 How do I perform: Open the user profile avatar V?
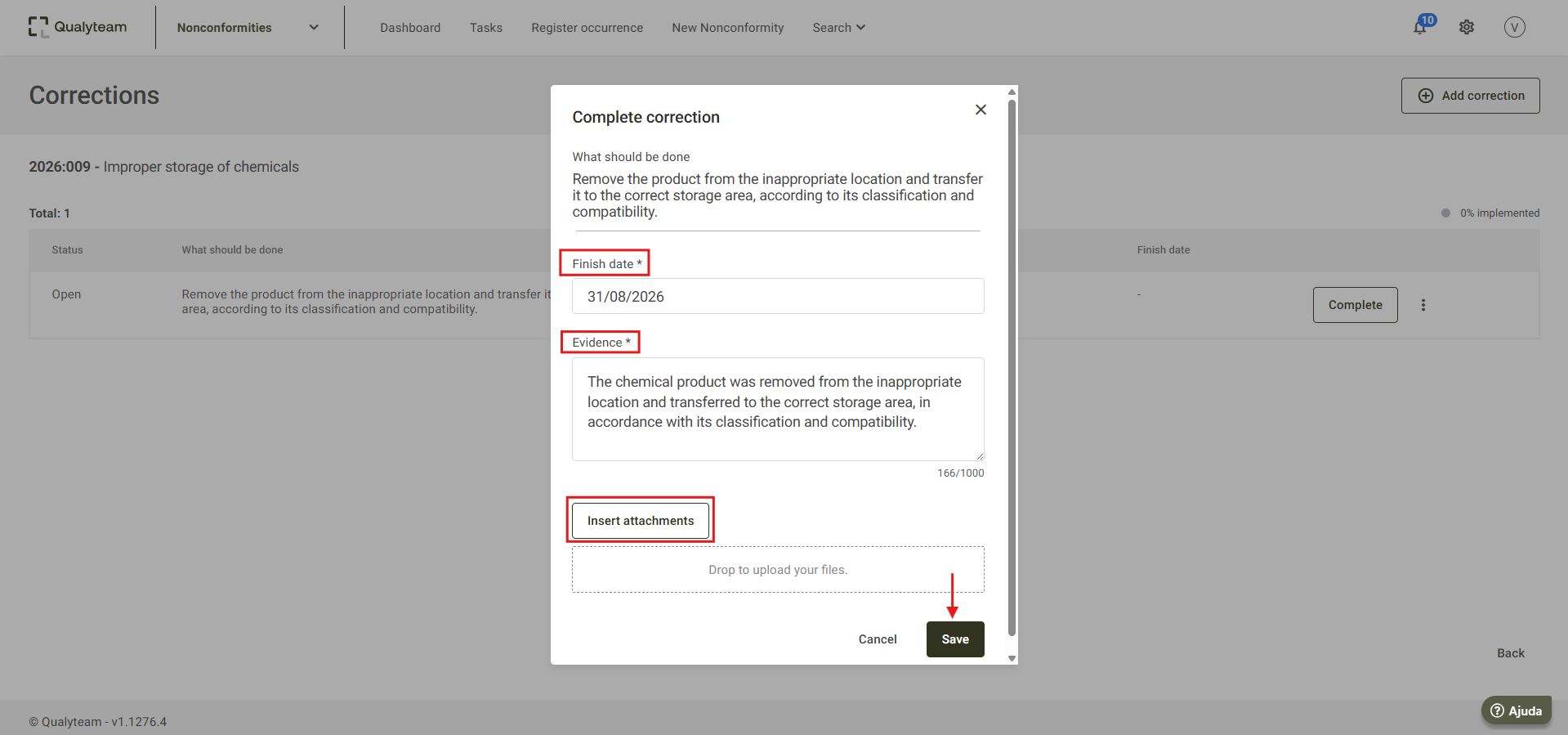[x=1515, y=27]
